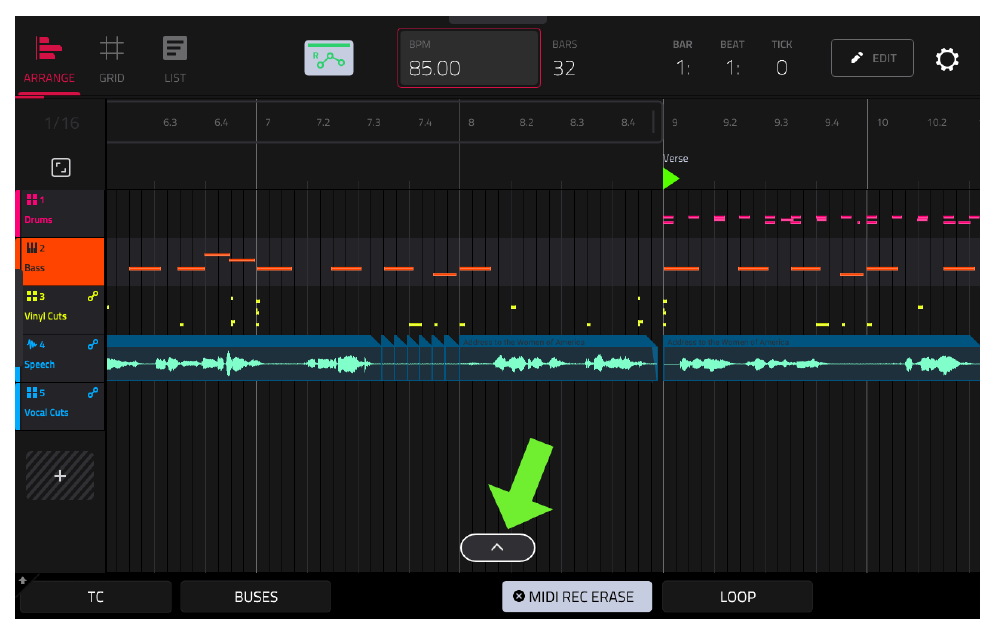Toggle the automation read/write button
This screenshot has height=636, width=996.
(329, 58)
